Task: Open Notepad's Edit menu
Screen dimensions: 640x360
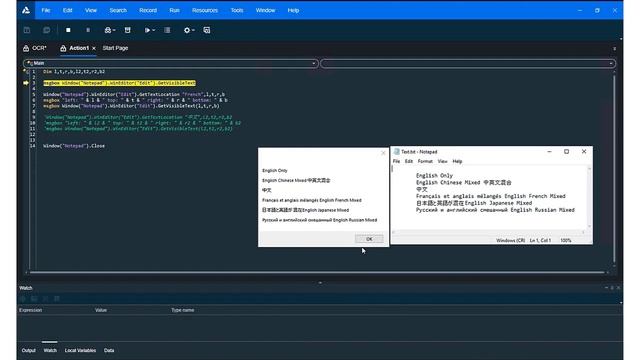Action: tap(409, 161)
